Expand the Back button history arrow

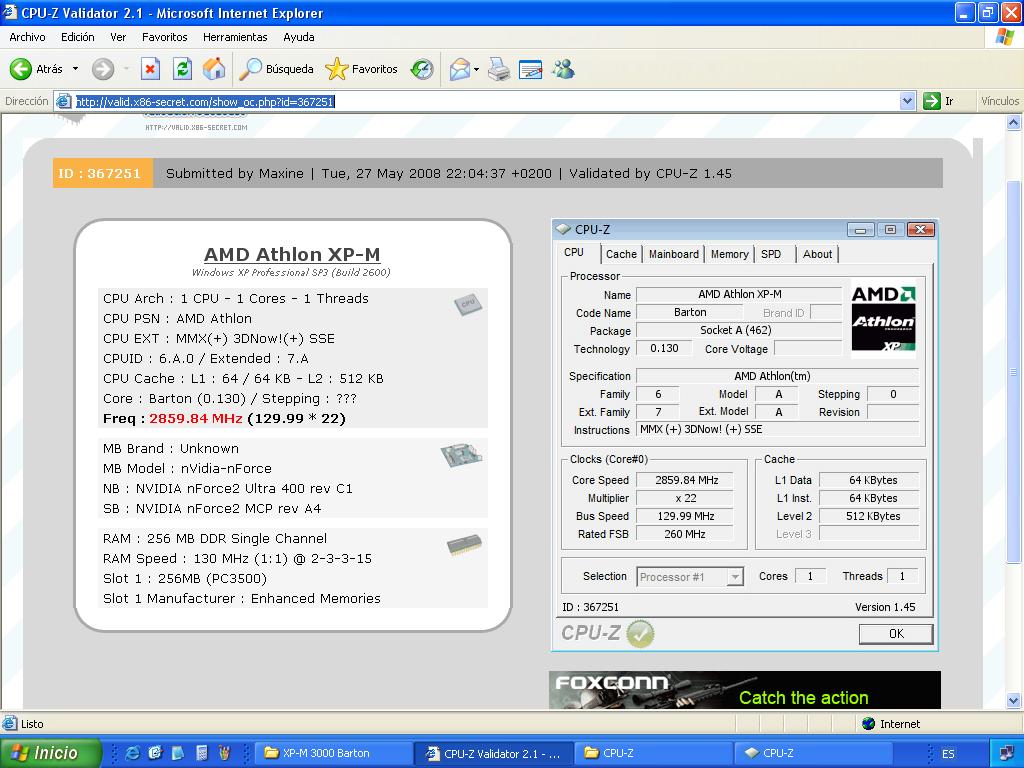75,69
